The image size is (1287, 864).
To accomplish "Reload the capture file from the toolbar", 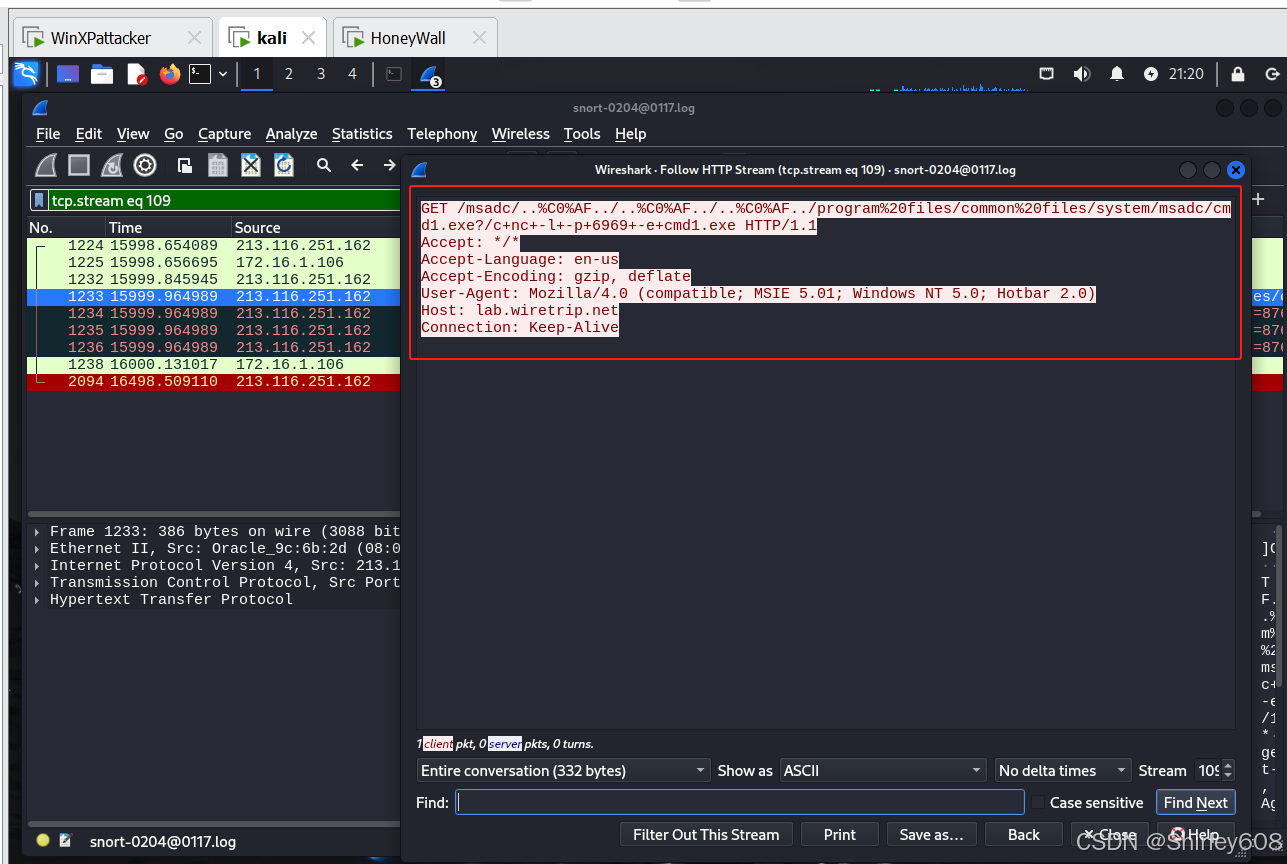I will (284, 165).
